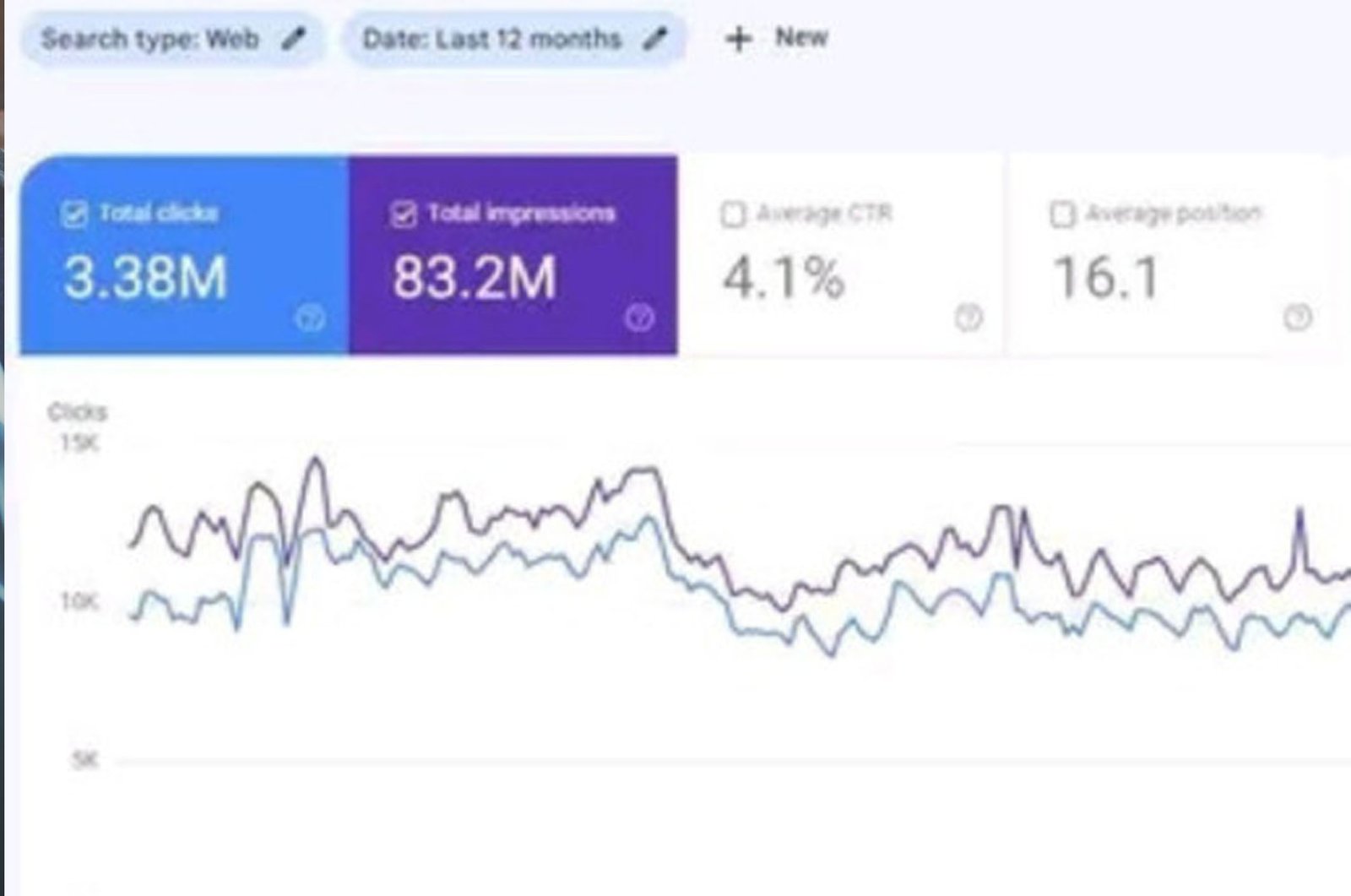This screenshot has height=896, width=1351.
Task: Click the tallest early peak on chart line
Action: pos(316,459)
